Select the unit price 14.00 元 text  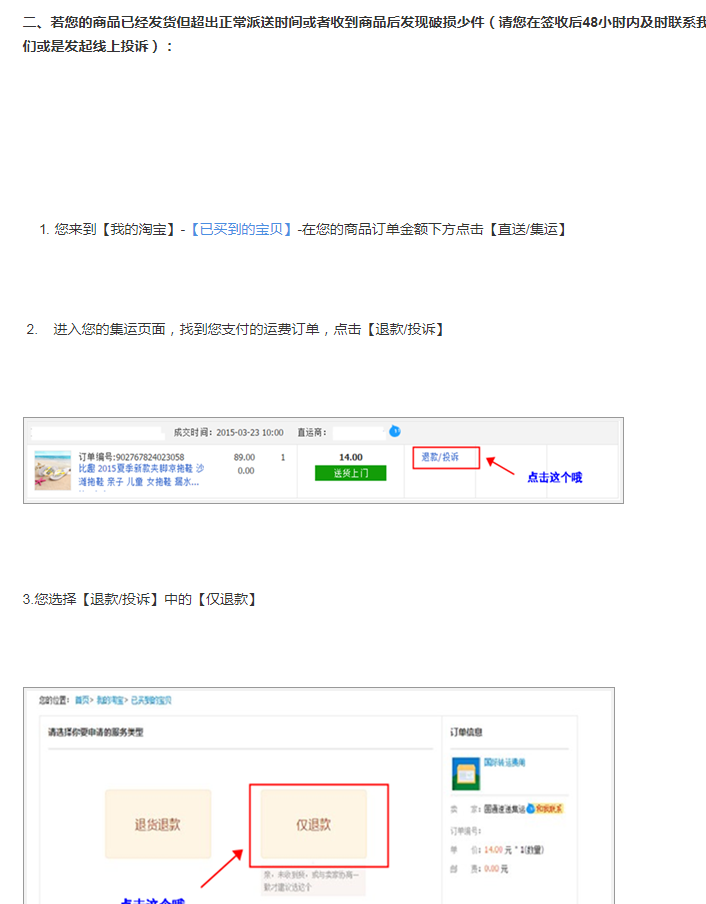tap(498, 850)
